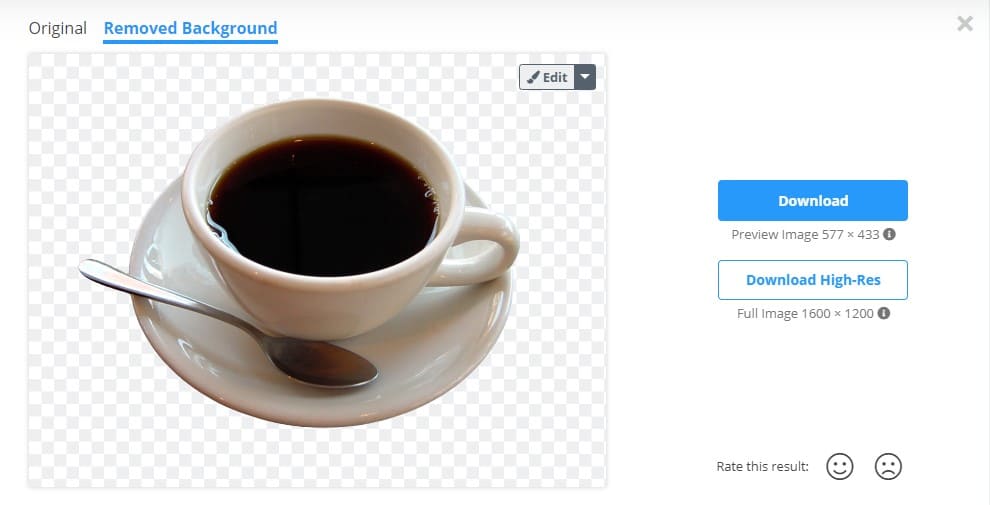Rate the result with the happy smiley
990x505 pixels.
[x=840, y=466]
